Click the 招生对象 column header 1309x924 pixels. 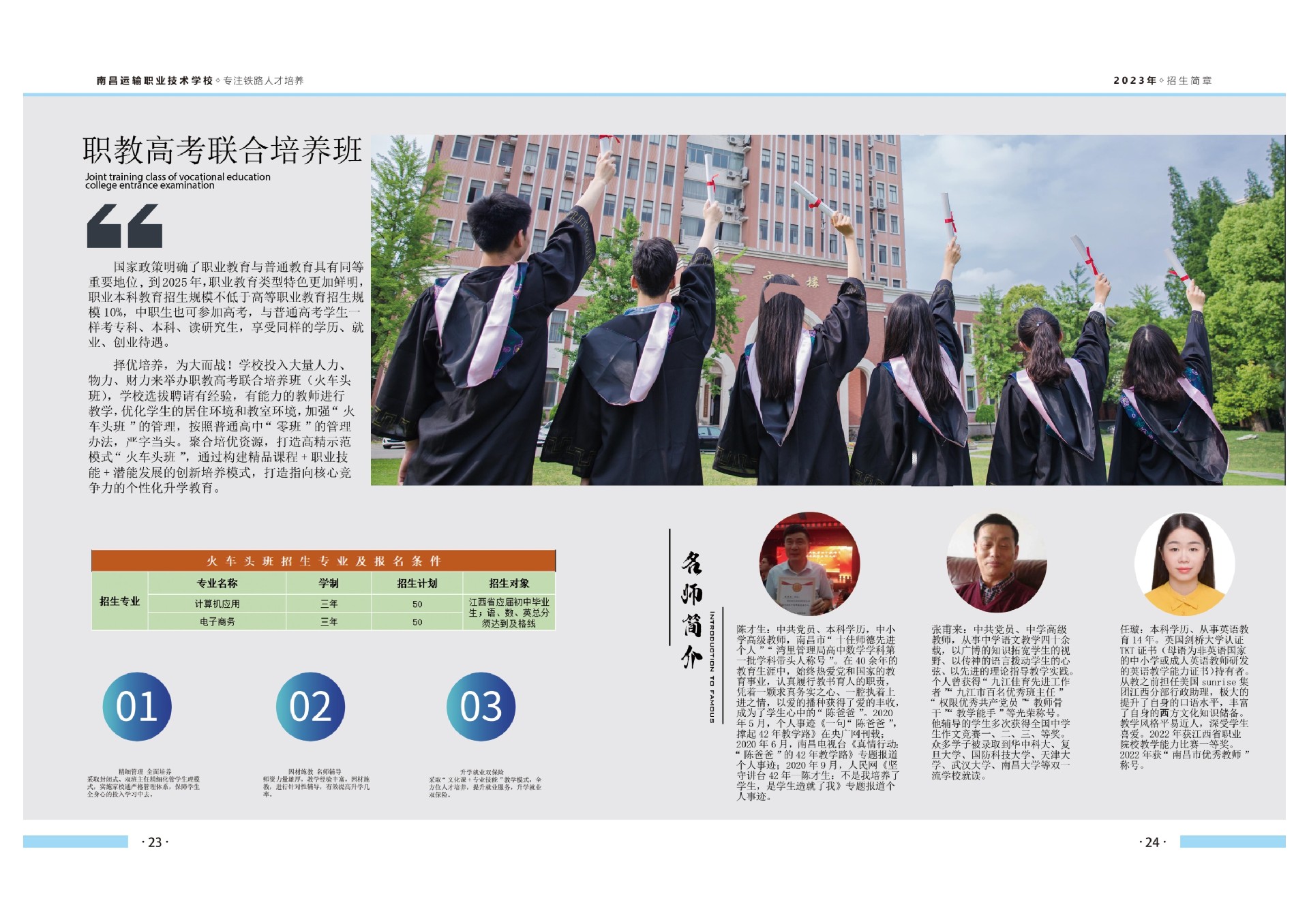(x=509, y=583)
